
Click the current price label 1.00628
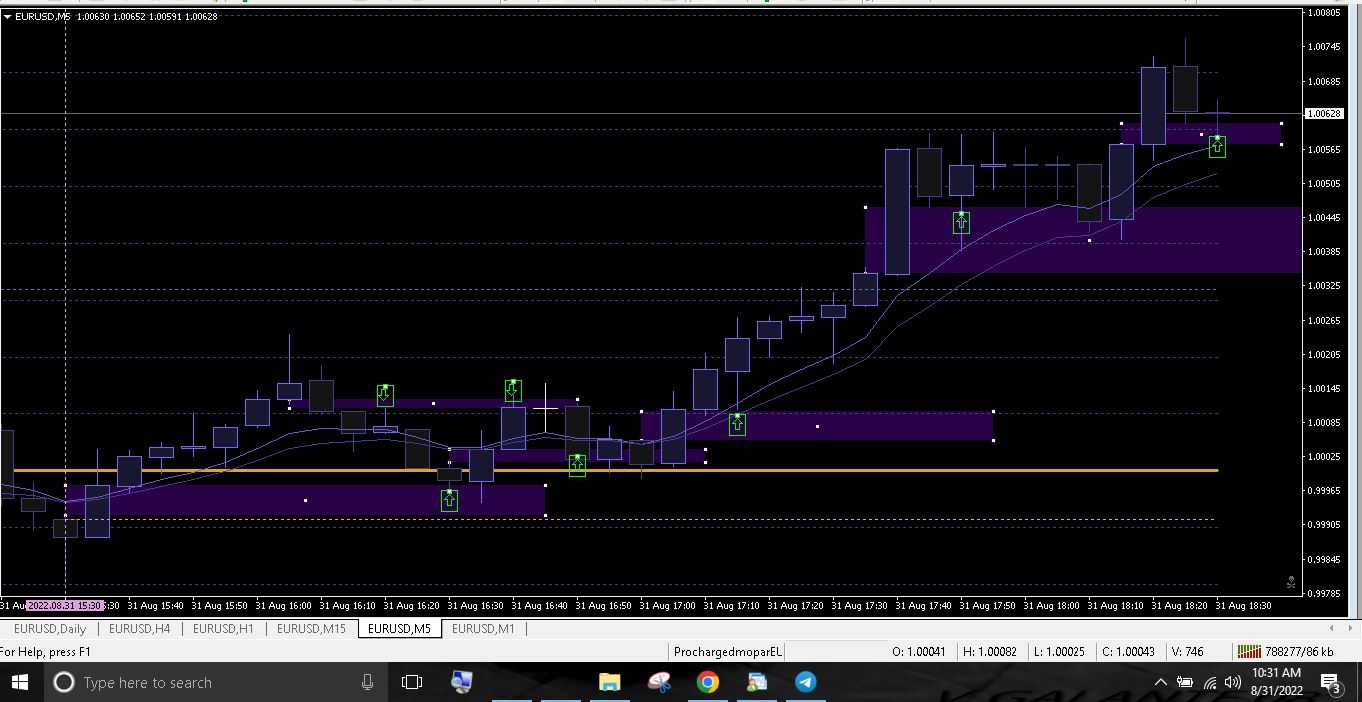point(1324,114)
